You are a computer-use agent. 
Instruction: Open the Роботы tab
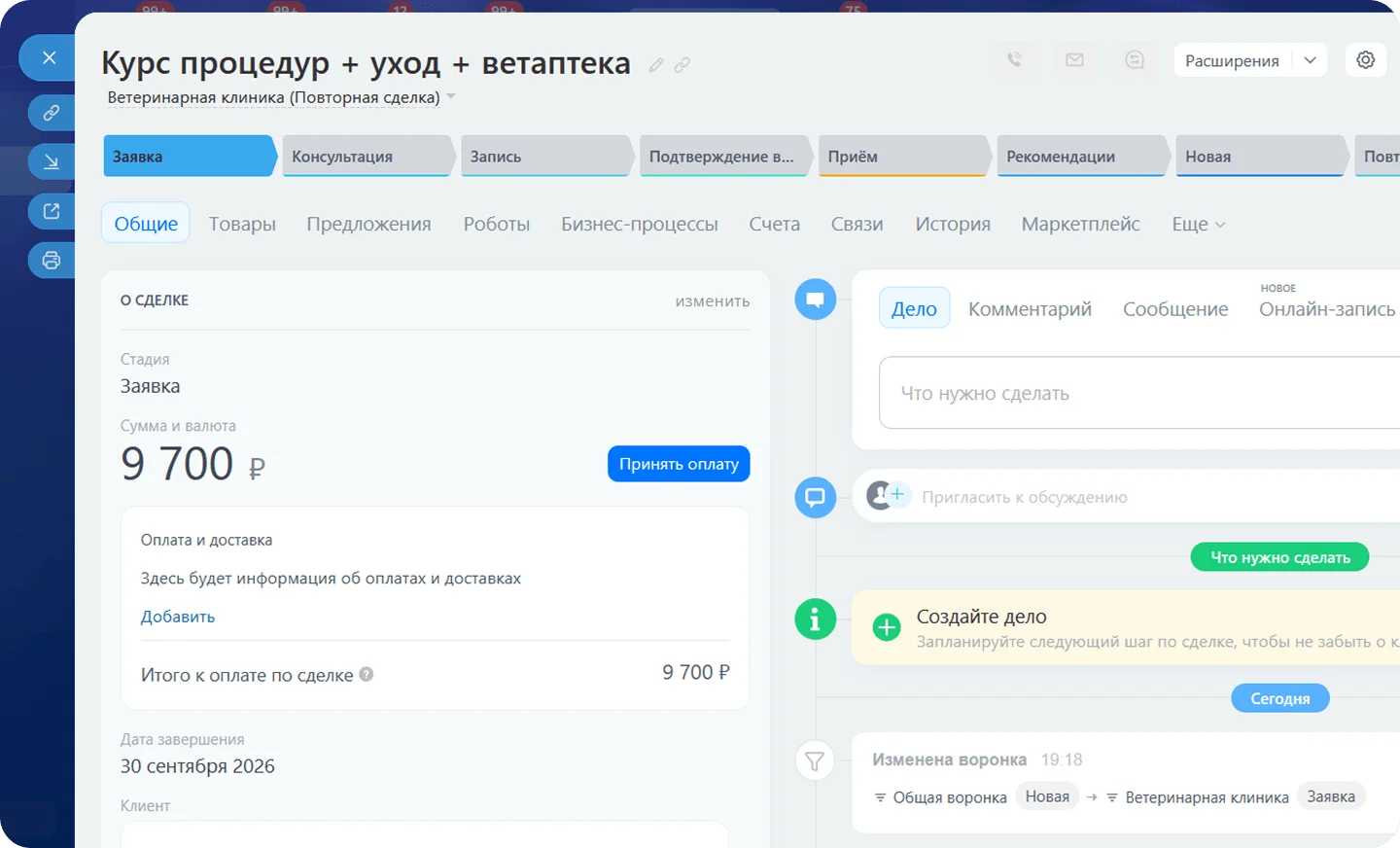click(x=496, y=225)
